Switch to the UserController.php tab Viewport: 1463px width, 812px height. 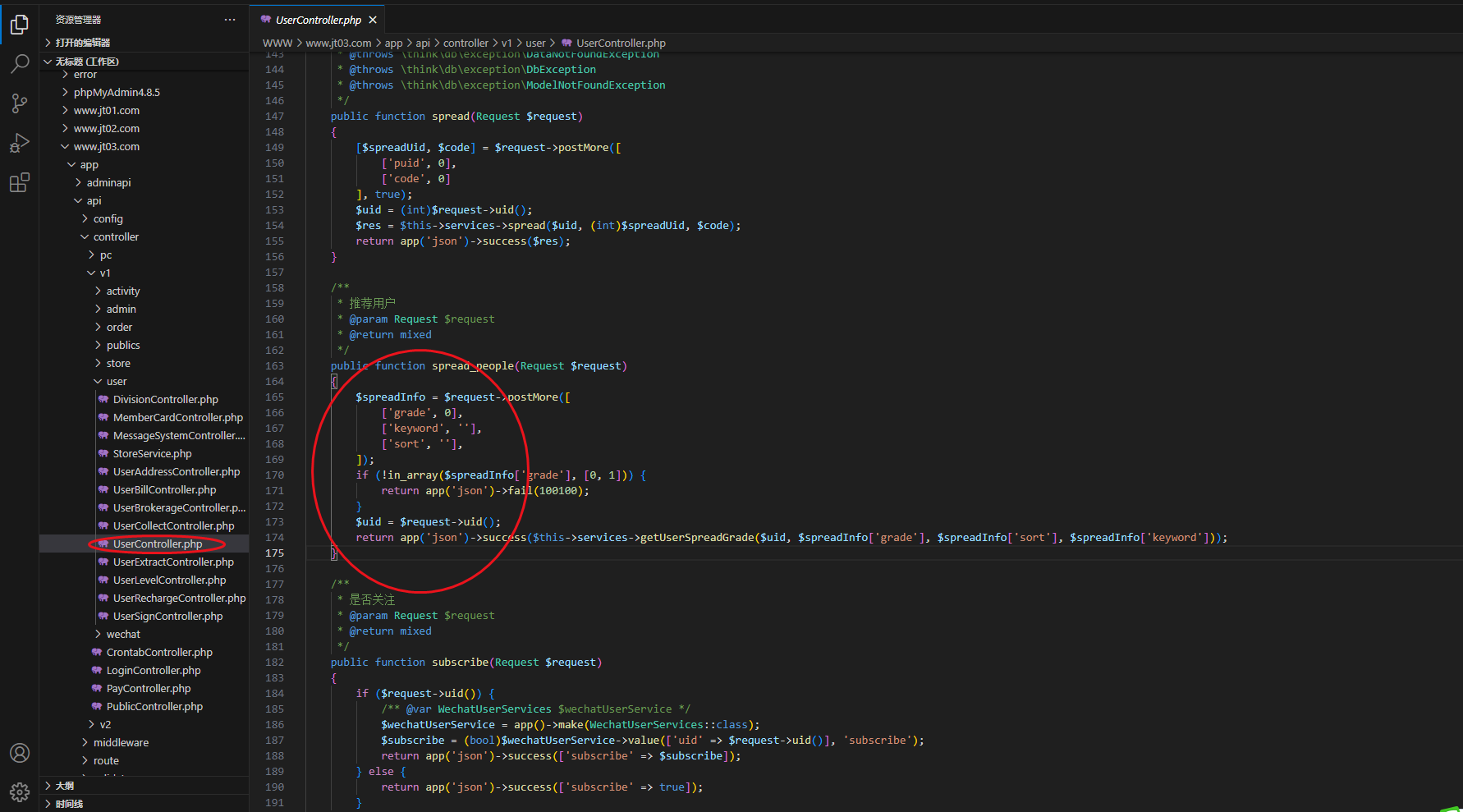pyautogui.click(x=318, y=20)
